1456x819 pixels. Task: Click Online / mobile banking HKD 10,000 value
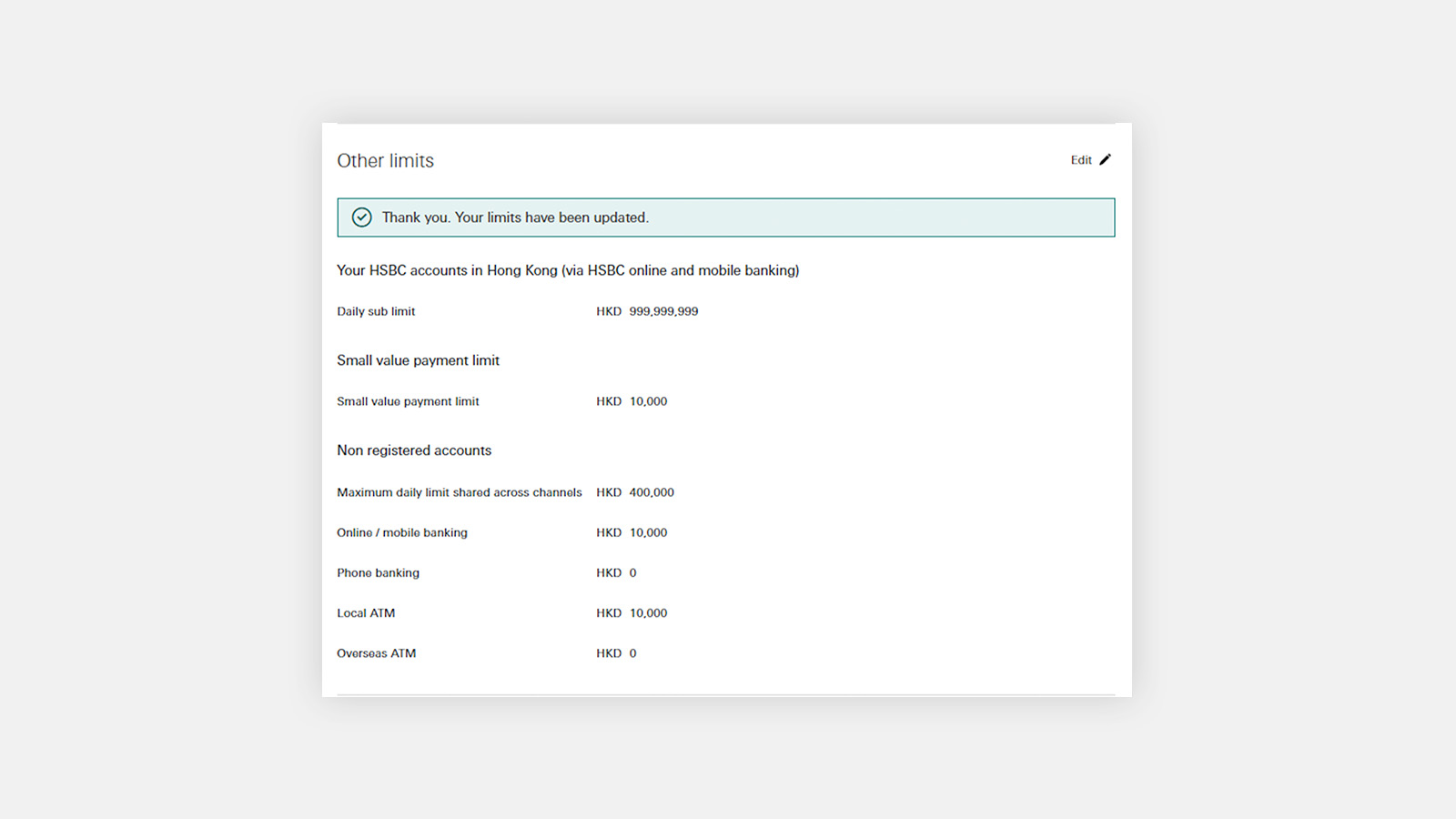632,532
